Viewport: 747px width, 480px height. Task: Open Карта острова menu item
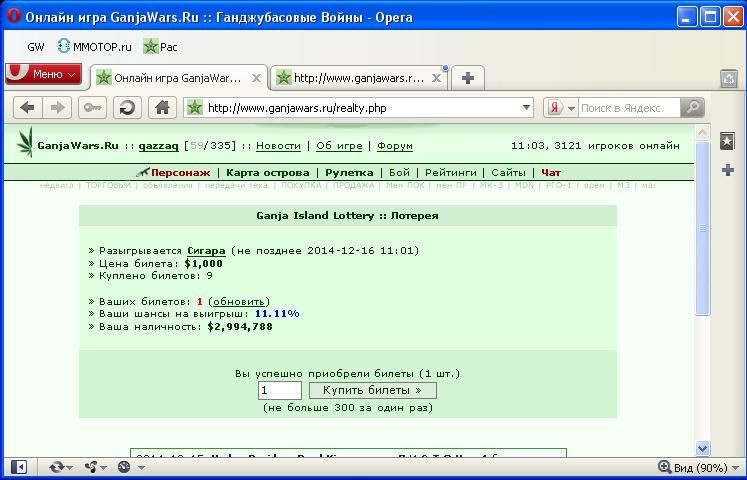tap(267, 173)
